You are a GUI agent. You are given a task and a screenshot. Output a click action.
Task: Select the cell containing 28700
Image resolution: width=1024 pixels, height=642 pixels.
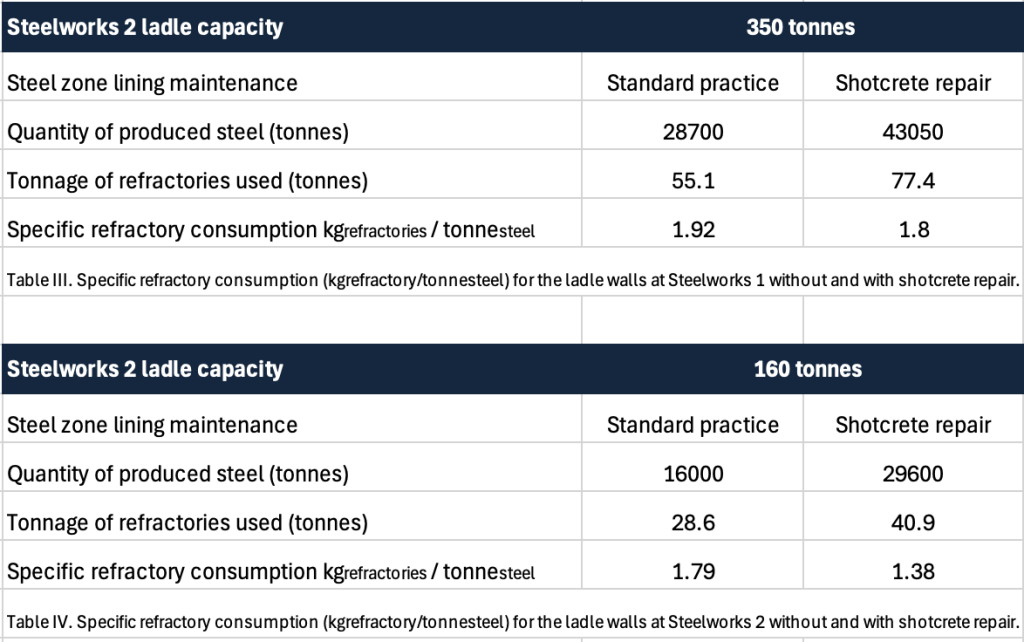[692, 132]
